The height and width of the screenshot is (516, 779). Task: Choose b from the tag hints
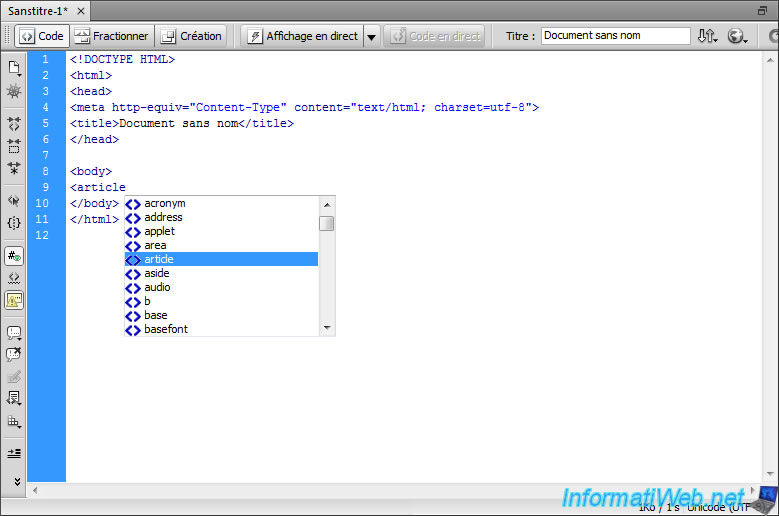pyautogui.click(x=221, y=301)
